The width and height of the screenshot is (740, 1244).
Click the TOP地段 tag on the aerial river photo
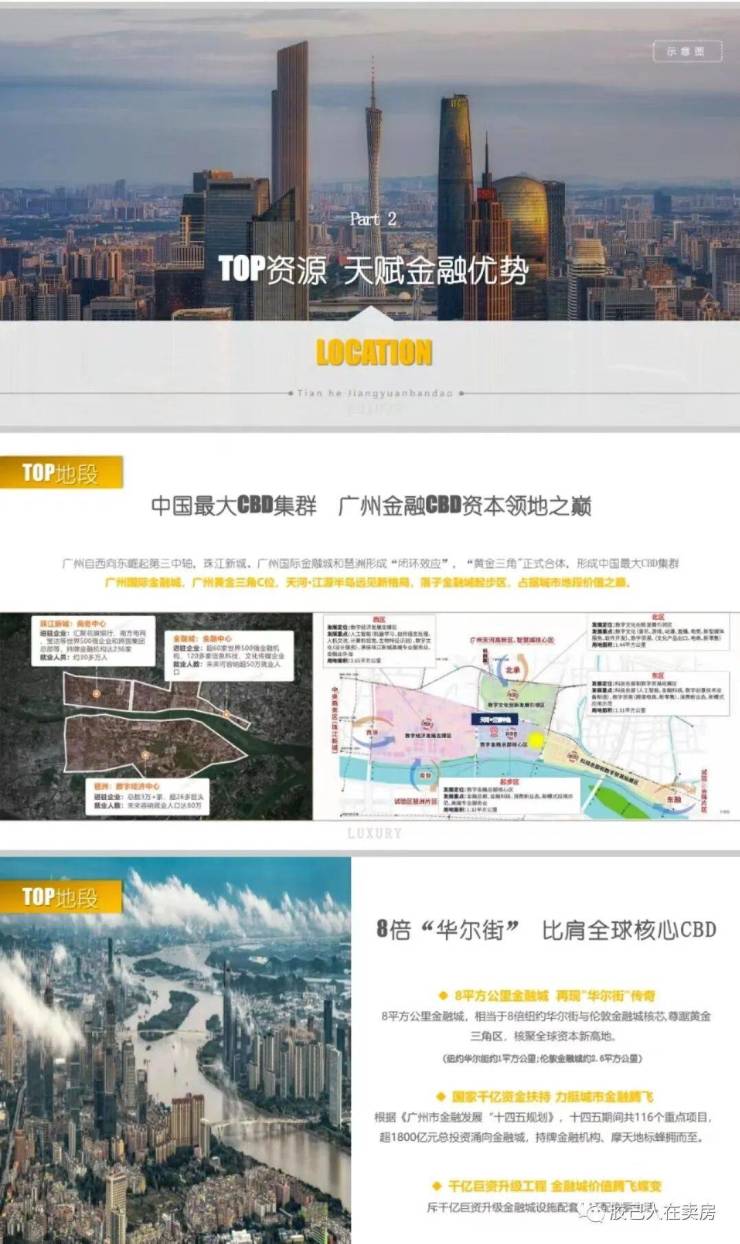(x=62, y=896)
